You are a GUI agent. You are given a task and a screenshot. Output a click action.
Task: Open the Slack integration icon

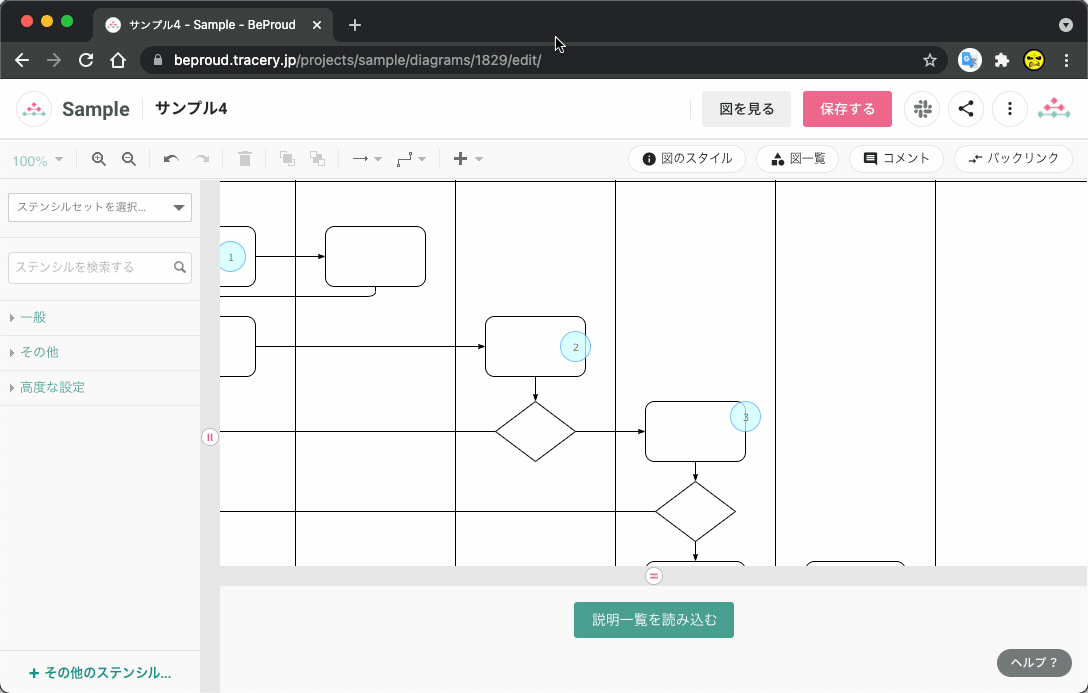[922, 108]
